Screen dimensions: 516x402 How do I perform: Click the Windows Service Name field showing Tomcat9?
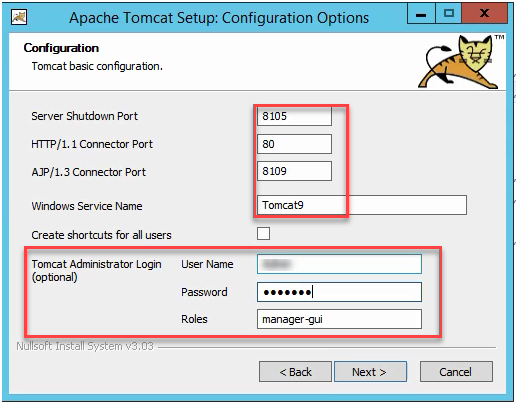[x=362, y=205]
